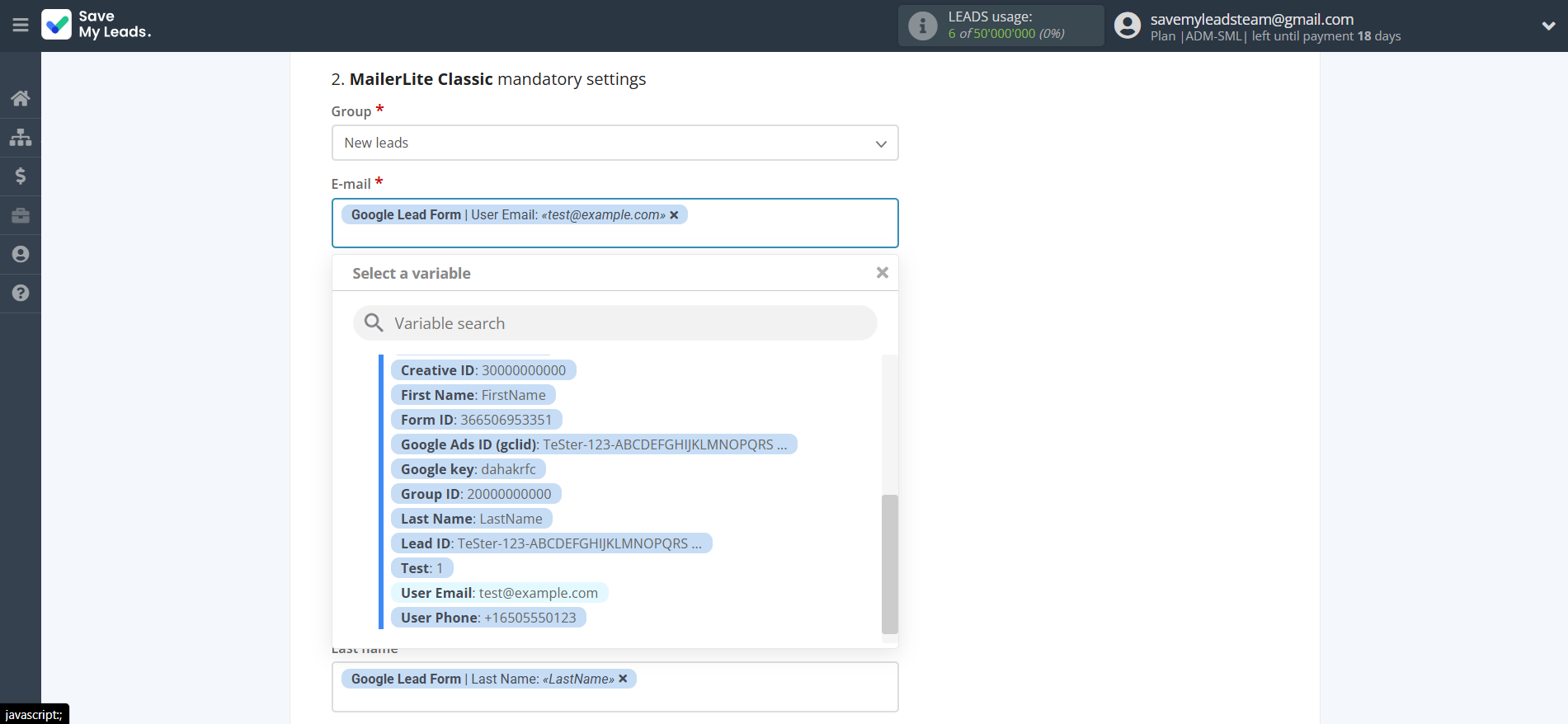1568x724 pixels.
Task: Select variable Last Name
Action: coord(472,519)
